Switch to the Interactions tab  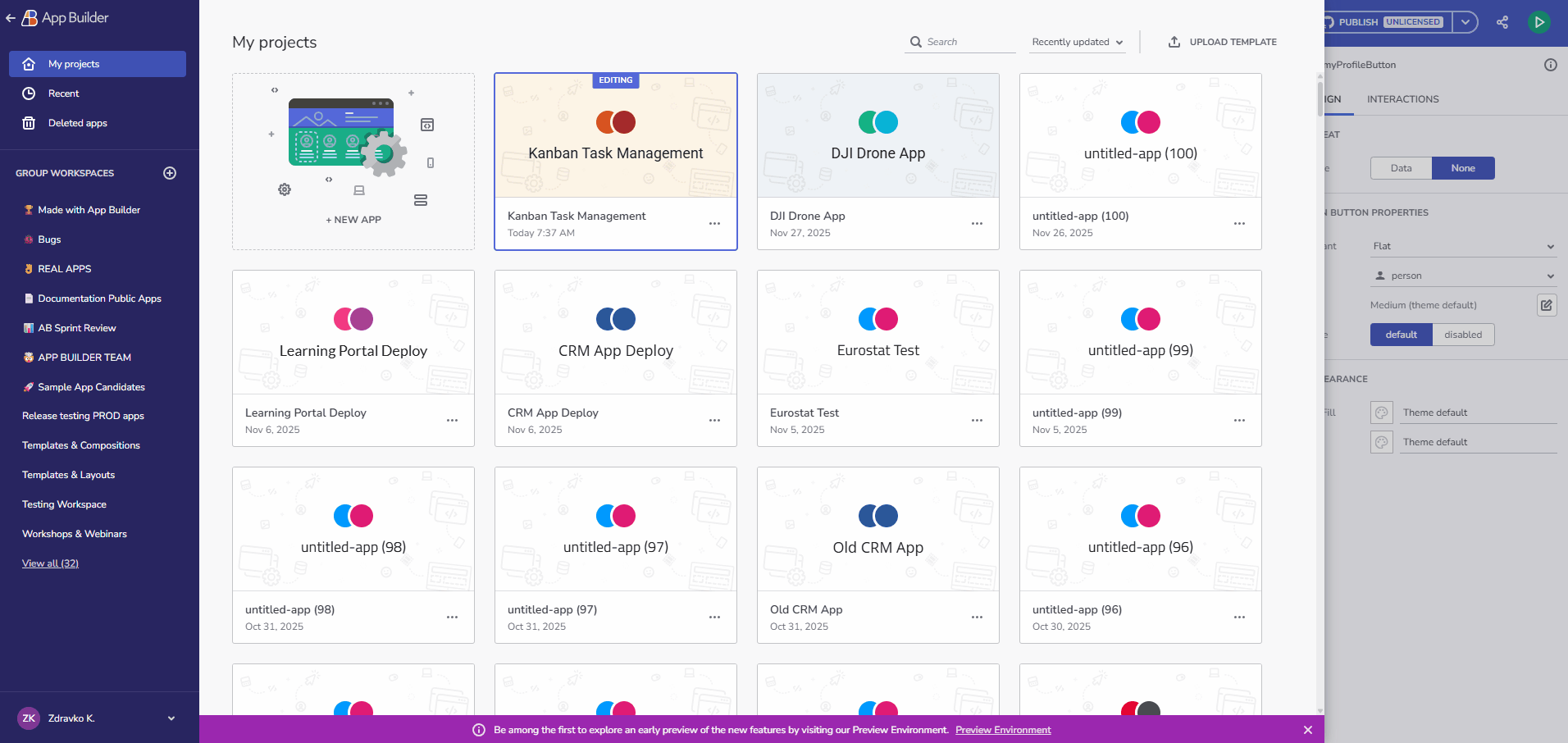click(1402, 99)
